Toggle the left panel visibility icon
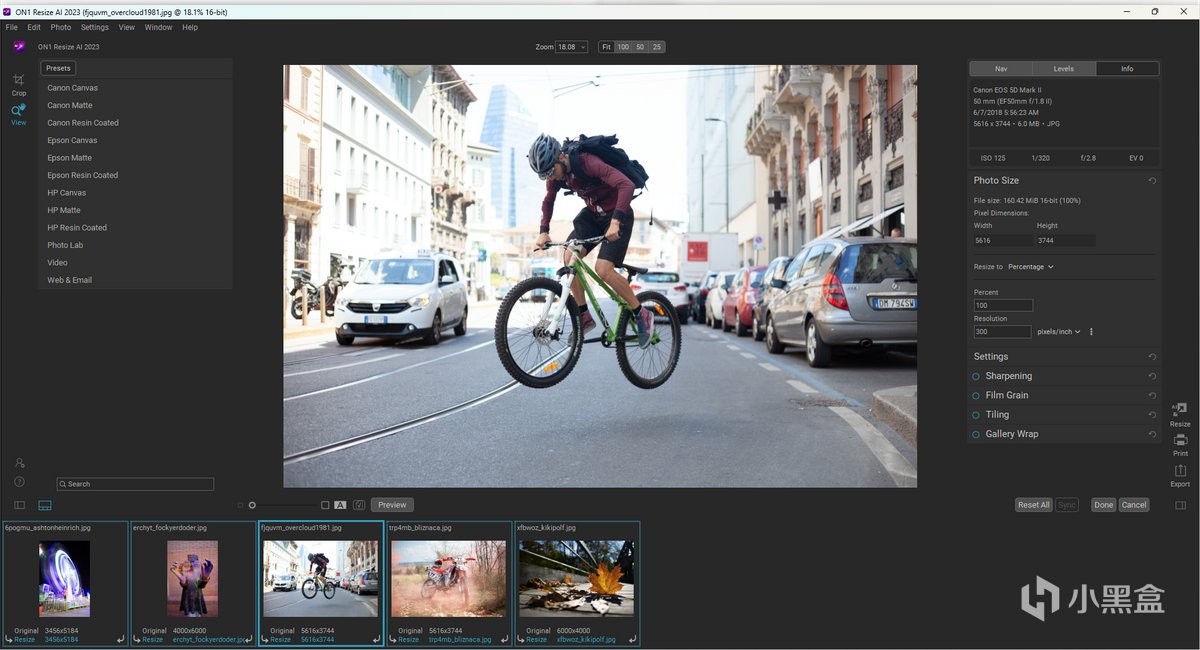The width and height of the screenshot is (1200, 650). click(x=19, y=505)
